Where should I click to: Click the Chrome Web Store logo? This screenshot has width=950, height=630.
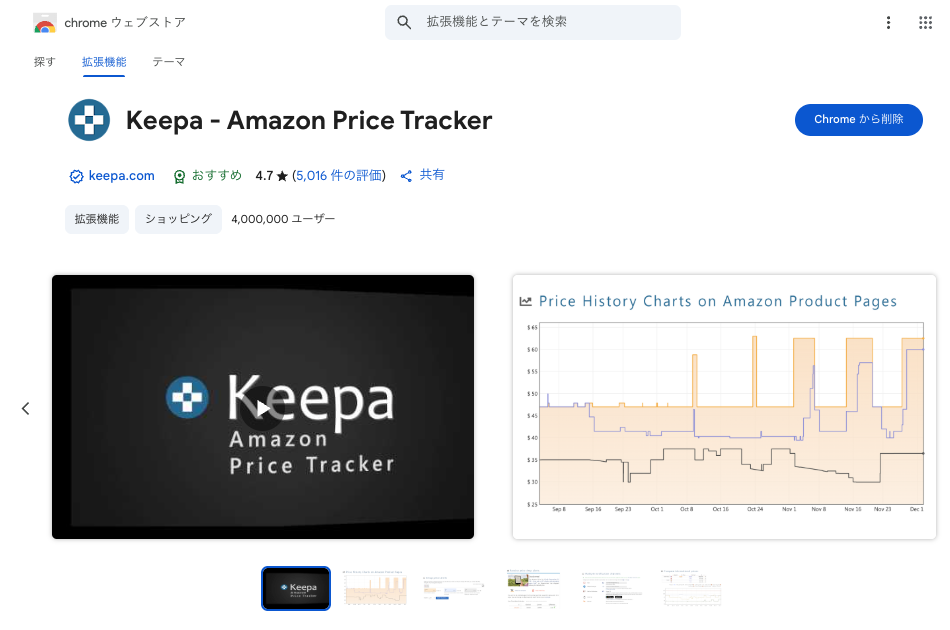coord(44,23)
